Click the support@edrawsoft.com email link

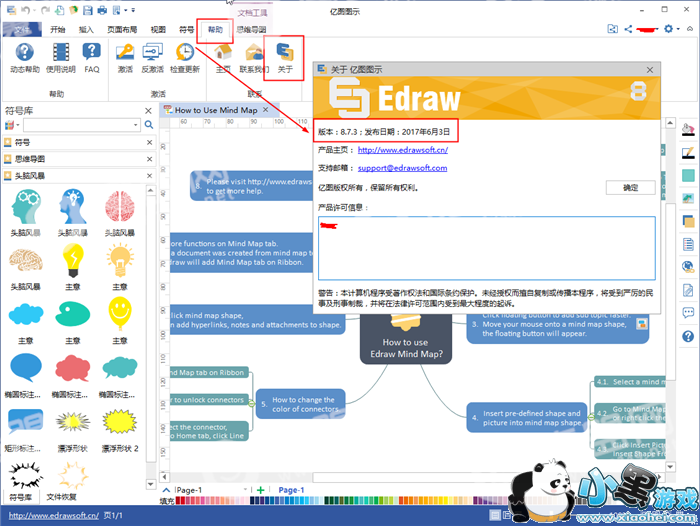click(x=402, y=168)
